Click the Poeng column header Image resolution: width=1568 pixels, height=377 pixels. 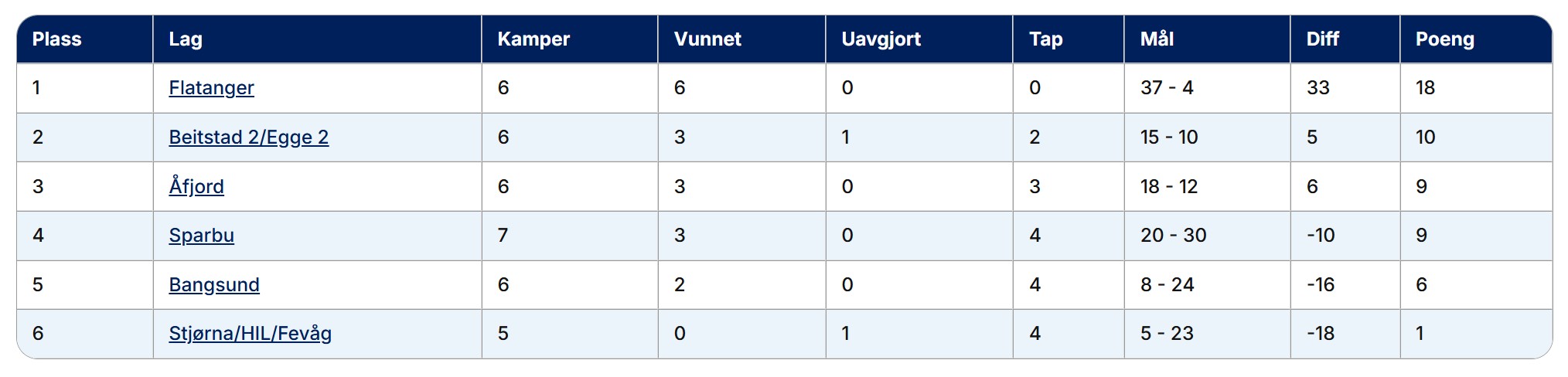[x=1444, y=39]
